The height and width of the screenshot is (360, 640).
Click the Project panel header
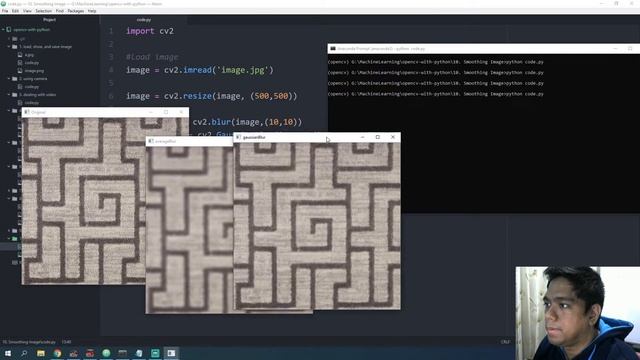point(49,20)
